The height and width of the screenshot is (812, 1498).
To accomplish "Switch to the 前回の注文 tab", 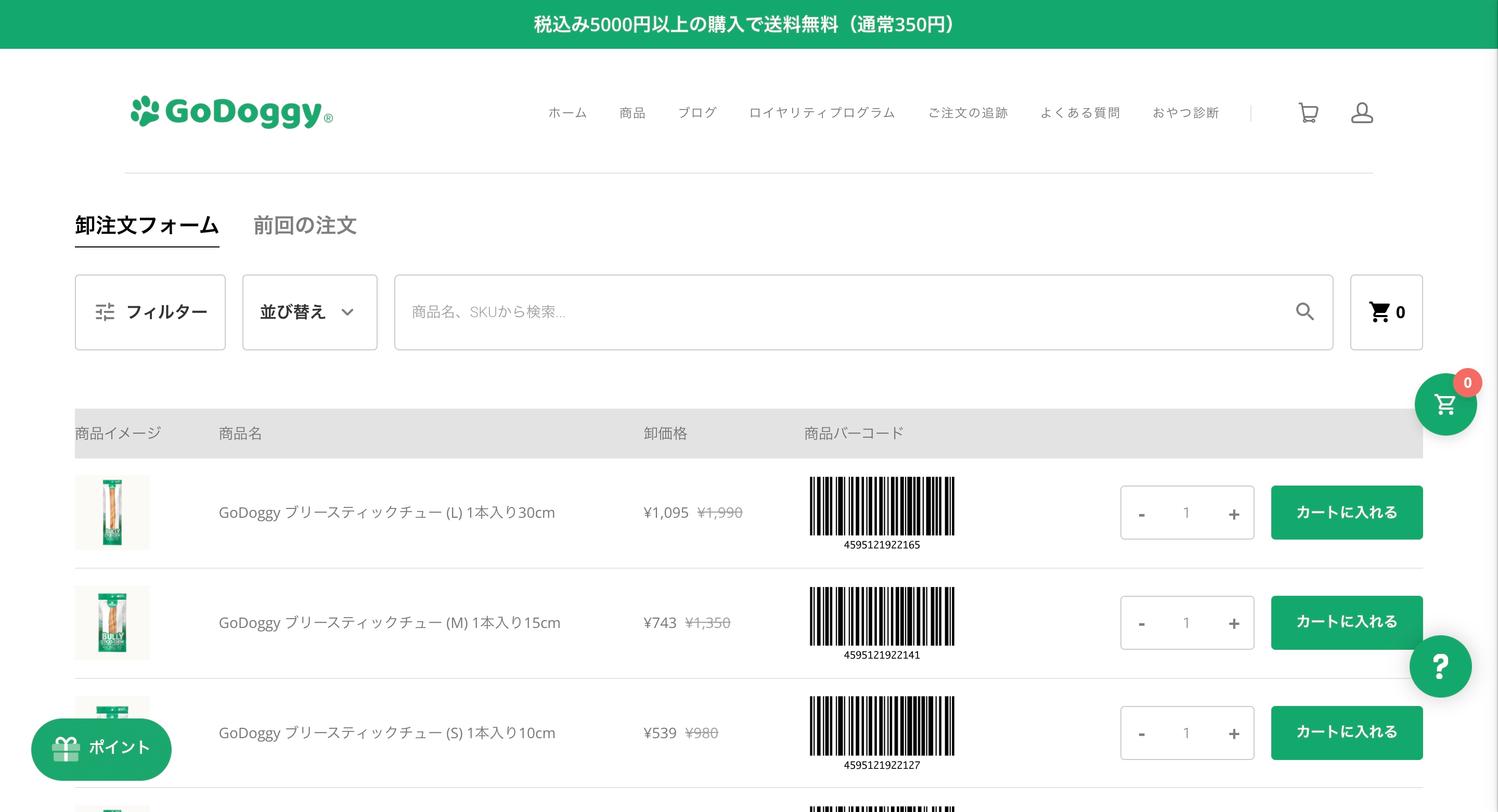I will point(305,226).
